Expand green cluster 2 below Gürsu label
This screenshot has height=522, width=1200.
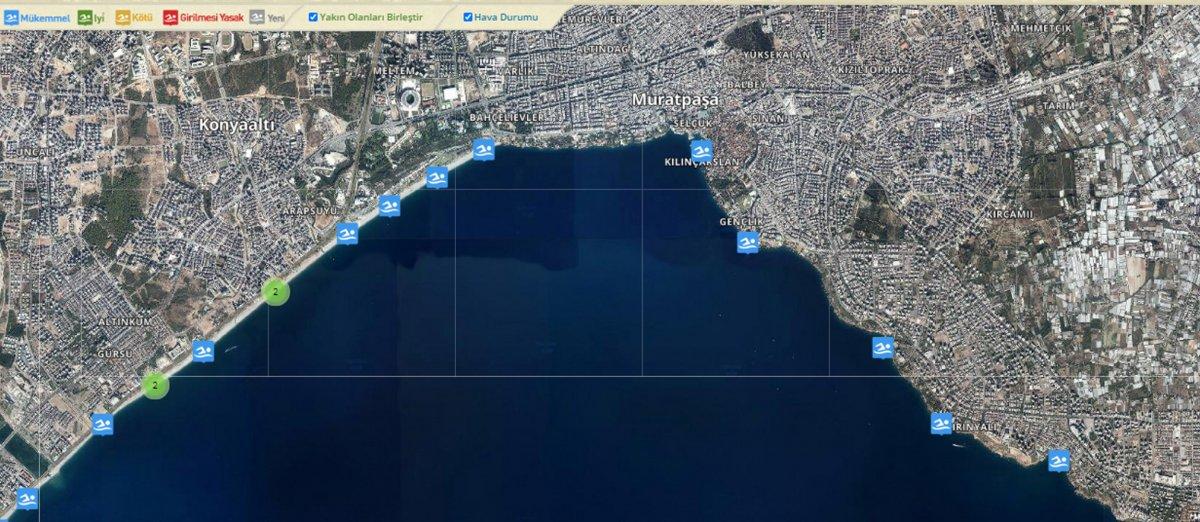tap(155, 384)
